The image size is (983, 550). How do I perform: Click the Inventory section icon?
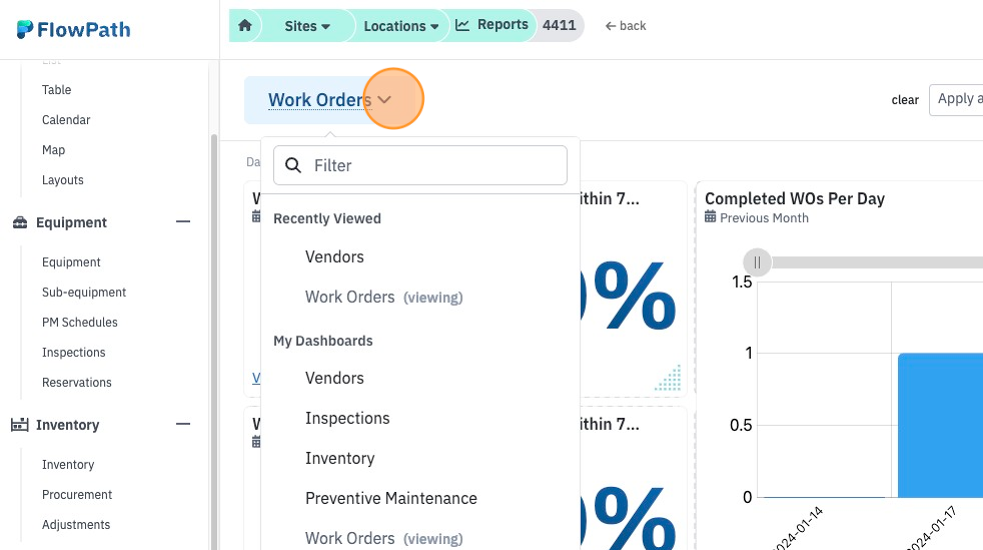pyautogui.click(x=19, y=425)
